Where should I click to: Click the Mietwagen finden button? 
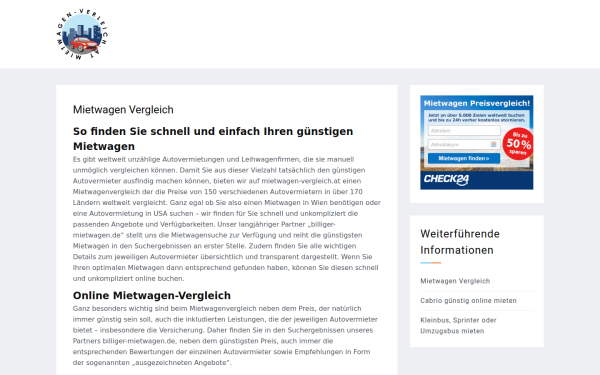click(464, 158)
